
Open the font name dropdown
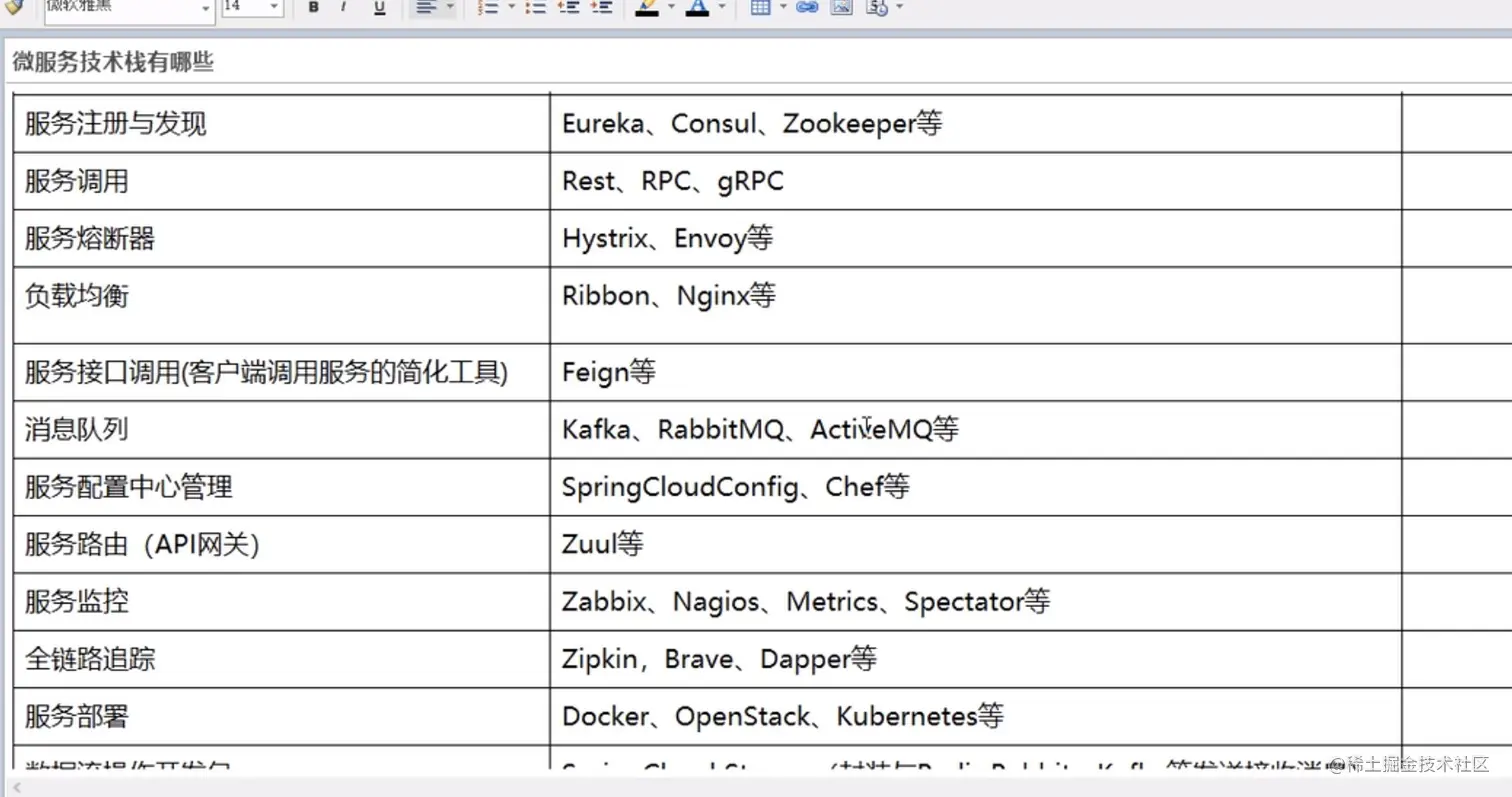click(207, 8)
